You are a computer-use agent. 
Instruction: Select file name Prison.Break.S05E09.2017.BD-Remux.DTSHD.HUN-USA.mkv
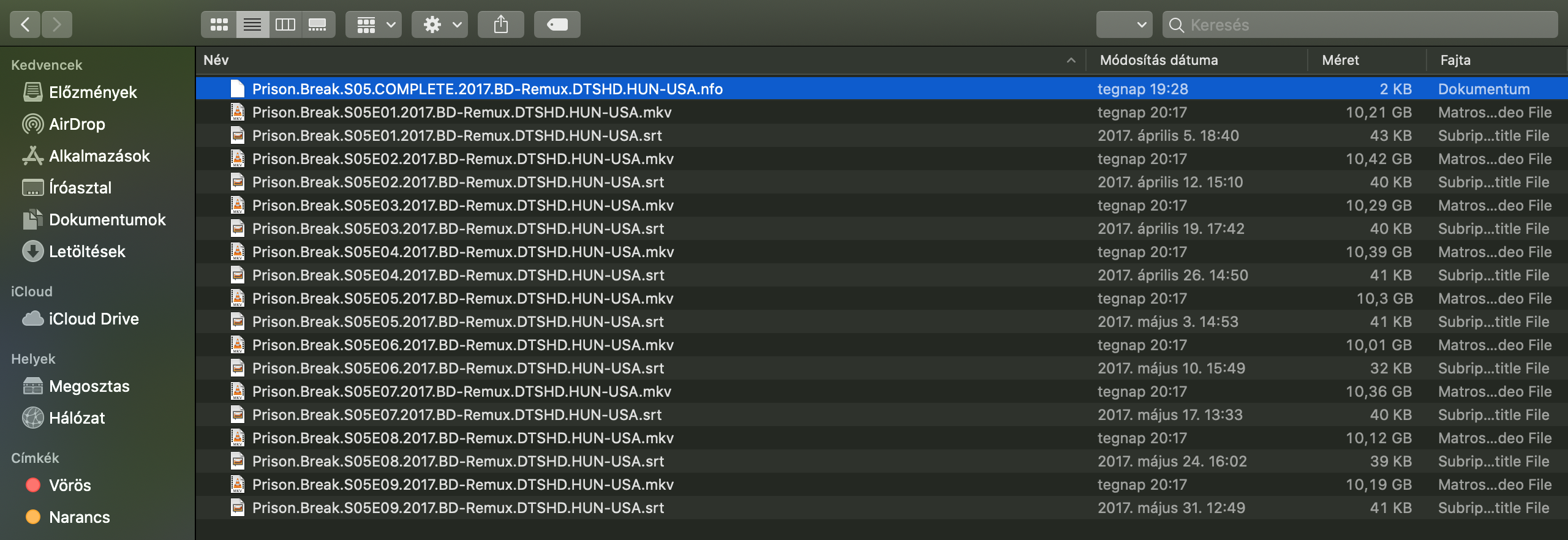[463, 484]
